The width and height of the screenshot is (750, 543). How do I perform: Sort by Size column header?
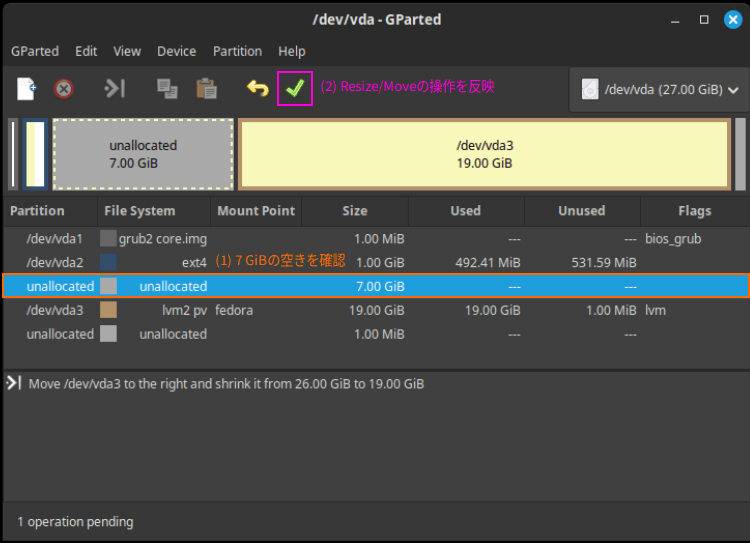coord(355,211)
